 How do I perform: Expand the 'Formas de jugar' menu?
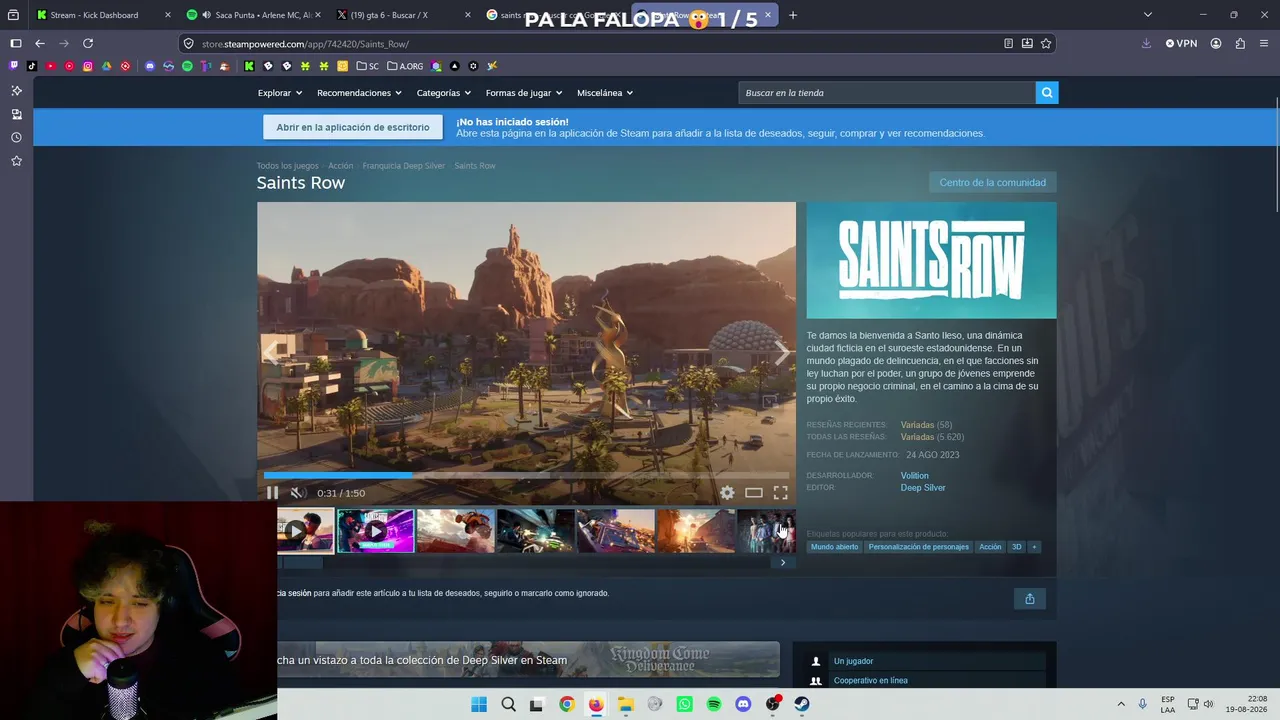[x=524, y=93]
